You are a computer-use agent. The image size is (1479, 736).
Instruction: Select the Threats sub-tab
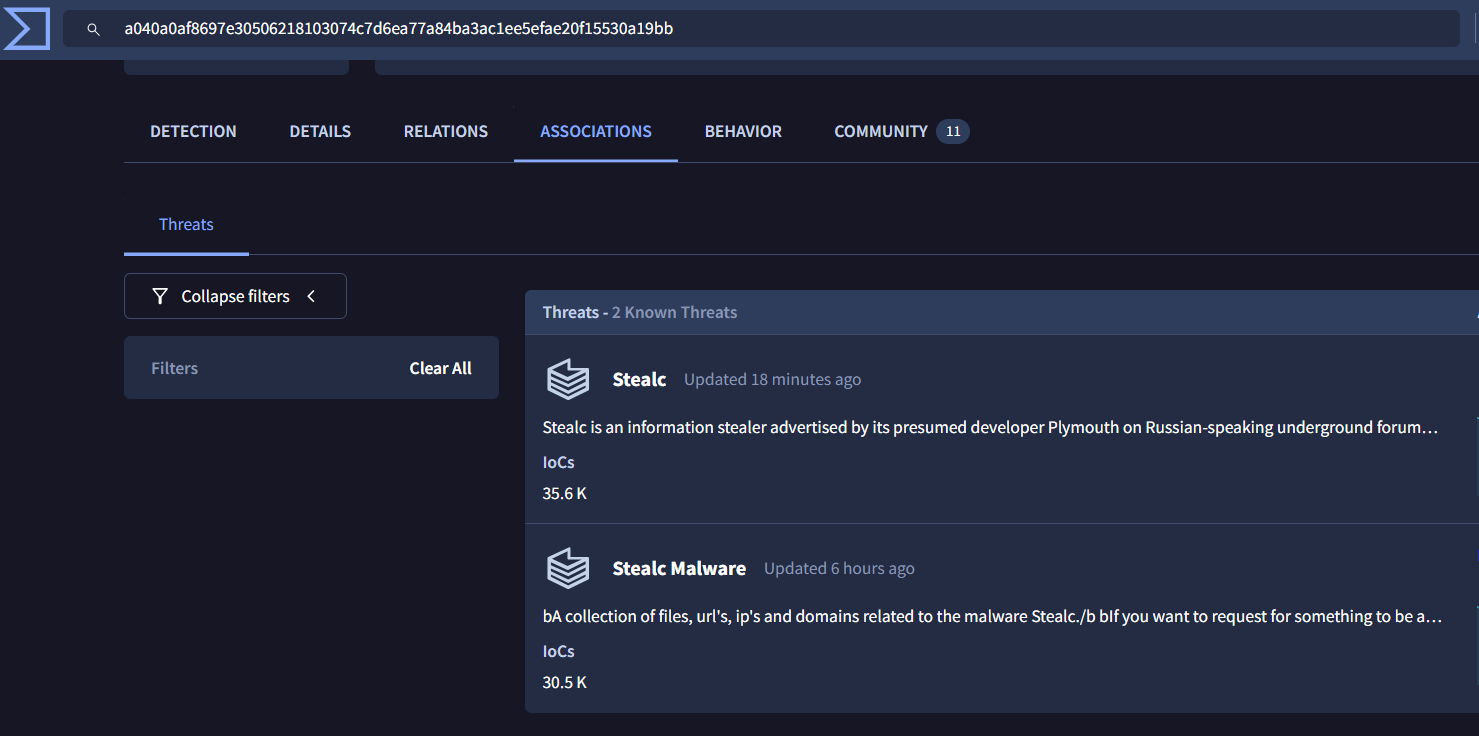(186, 224)
